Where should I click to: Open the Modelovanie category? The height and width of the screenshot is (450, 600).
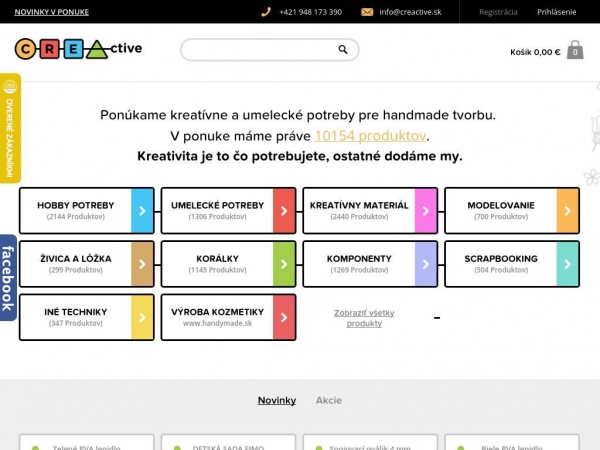512,210
